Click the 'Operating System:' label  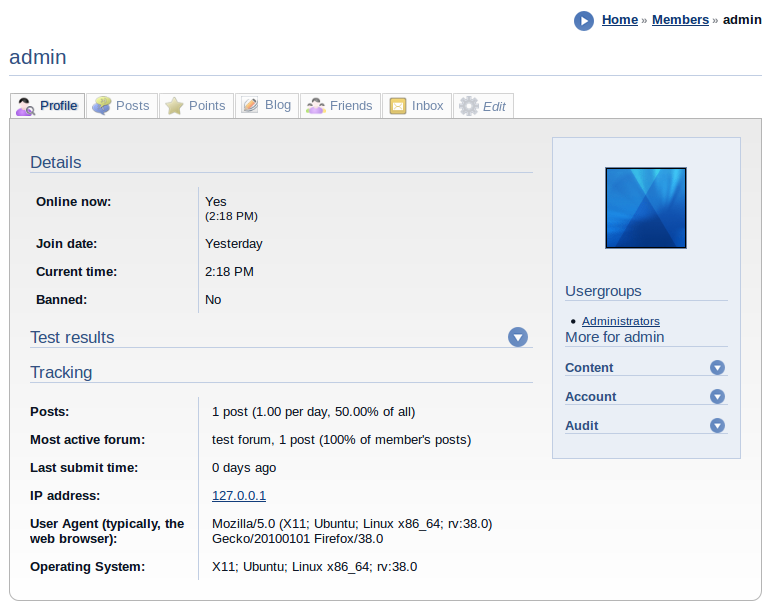pos(88,567)
